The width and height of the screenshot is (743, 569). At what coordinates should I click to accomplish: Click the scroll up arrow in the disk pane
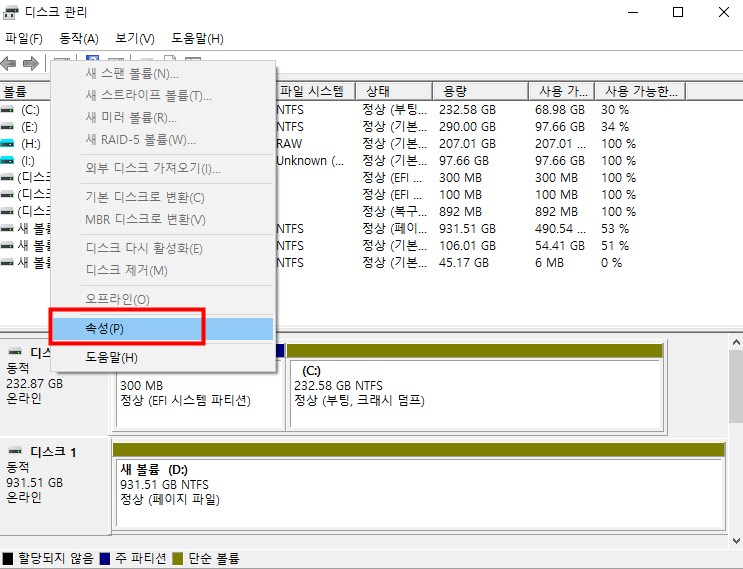(736, 342)
